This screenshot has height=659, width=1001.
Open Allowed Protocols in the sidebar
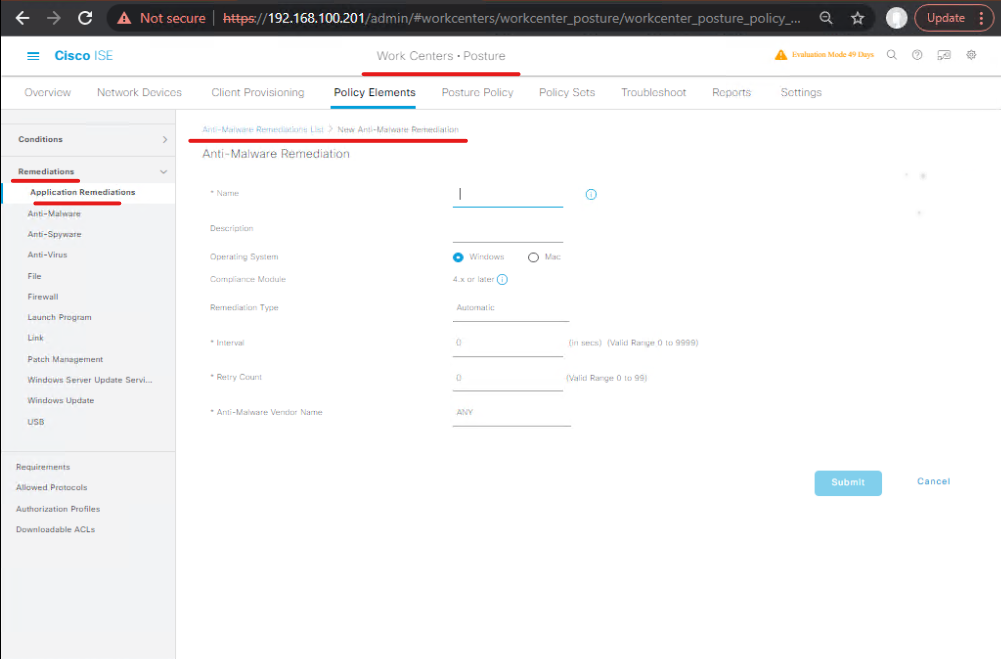[52, 487]
